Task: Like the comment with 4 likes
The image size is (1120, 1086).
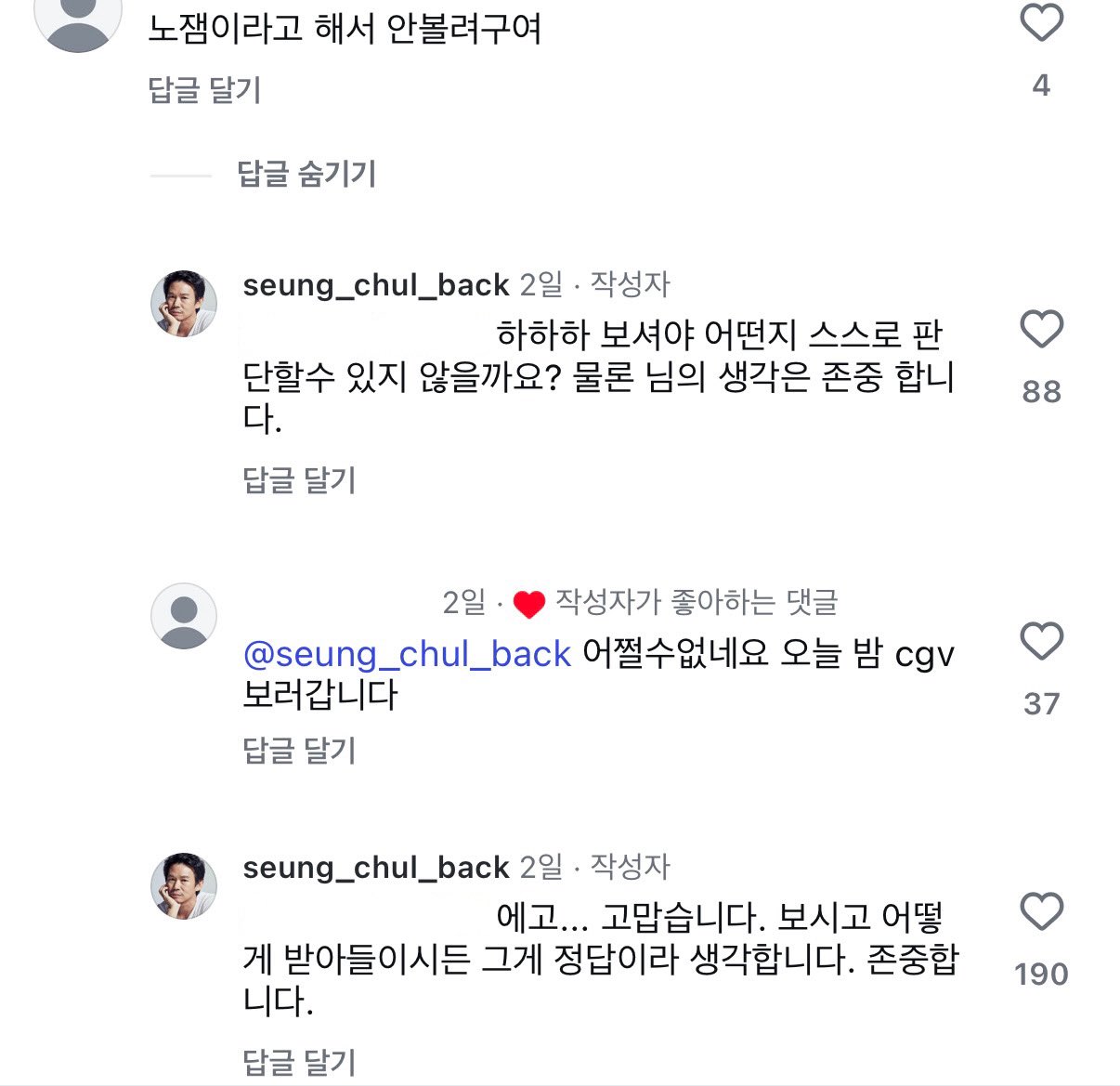Action: tap(1041, 22)
